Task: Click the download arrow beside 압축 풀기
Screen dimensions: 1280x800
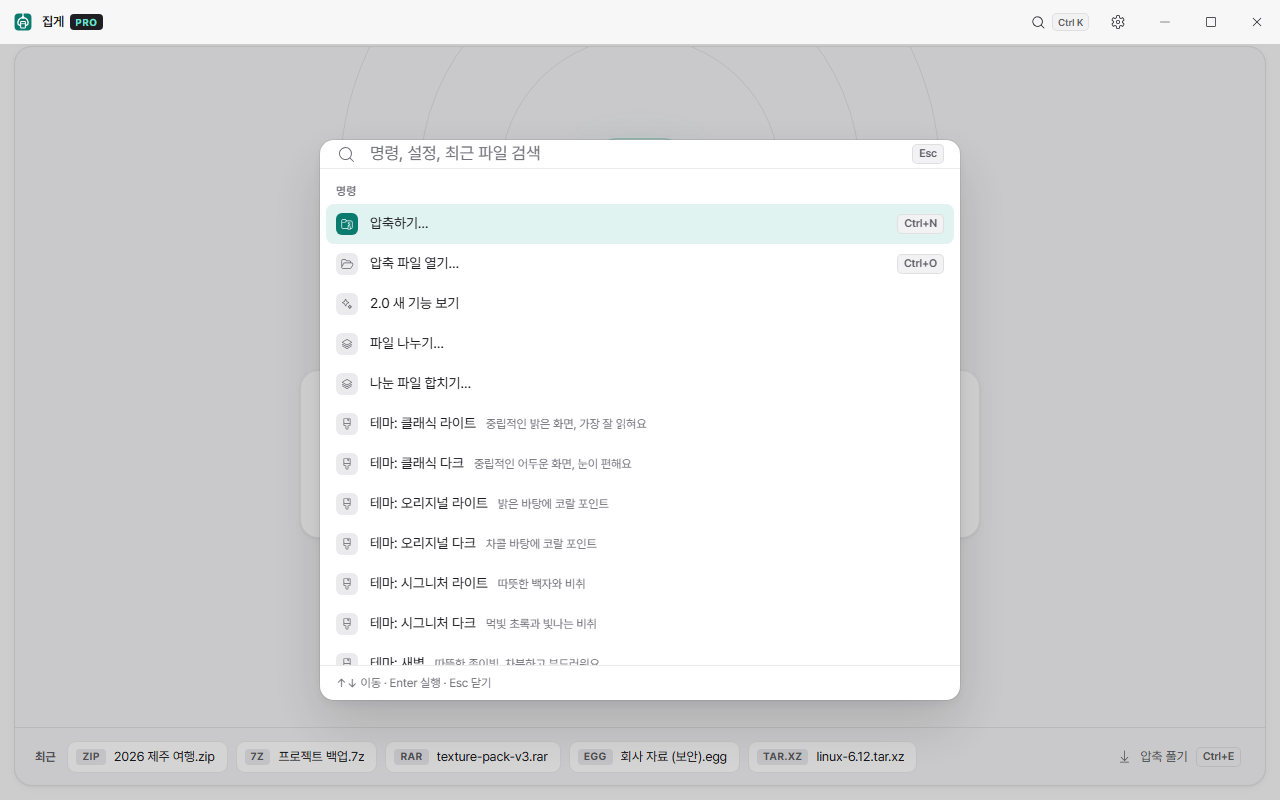Action: point(1124,757)
